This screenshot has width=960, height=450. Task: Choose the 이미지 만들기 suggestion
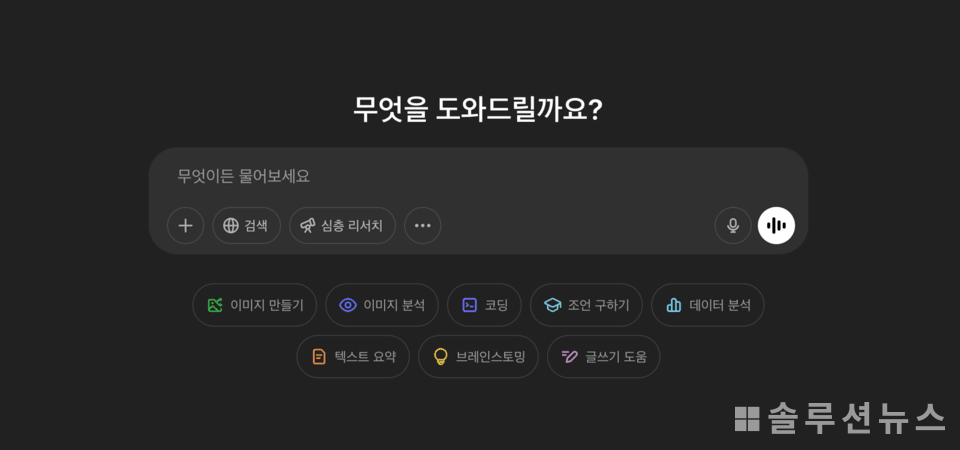point(255,305)
